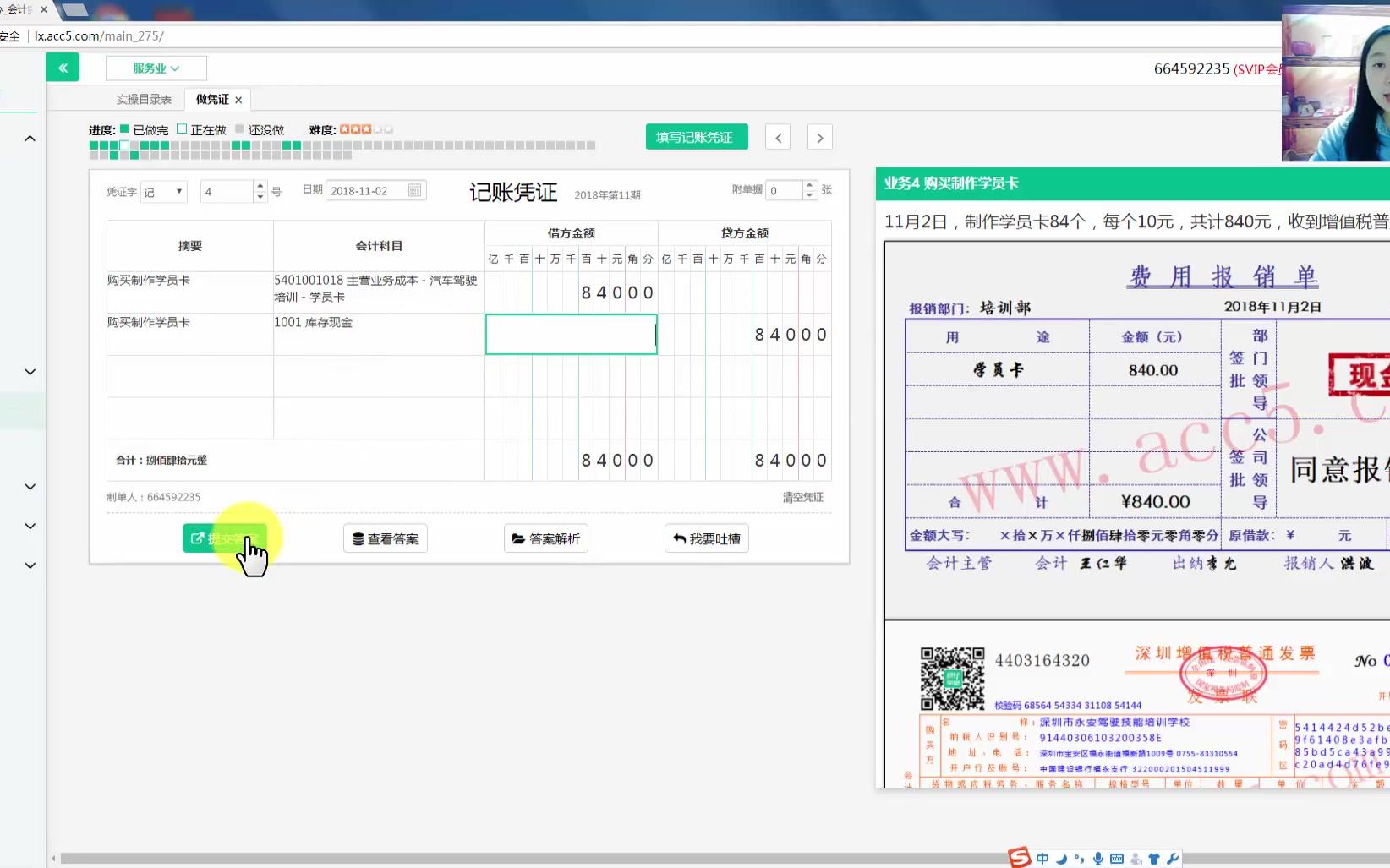The image size is (1390, 868).
Task: Open the 服务业 dropdown menu
Action: pos(156,68)
